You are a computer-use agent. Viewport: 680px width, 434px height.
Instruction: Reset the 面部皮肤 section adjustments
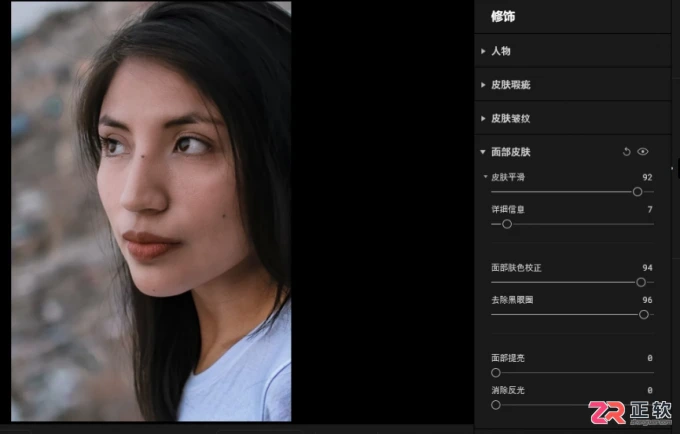pyautogui.click(x=626, y=152)
